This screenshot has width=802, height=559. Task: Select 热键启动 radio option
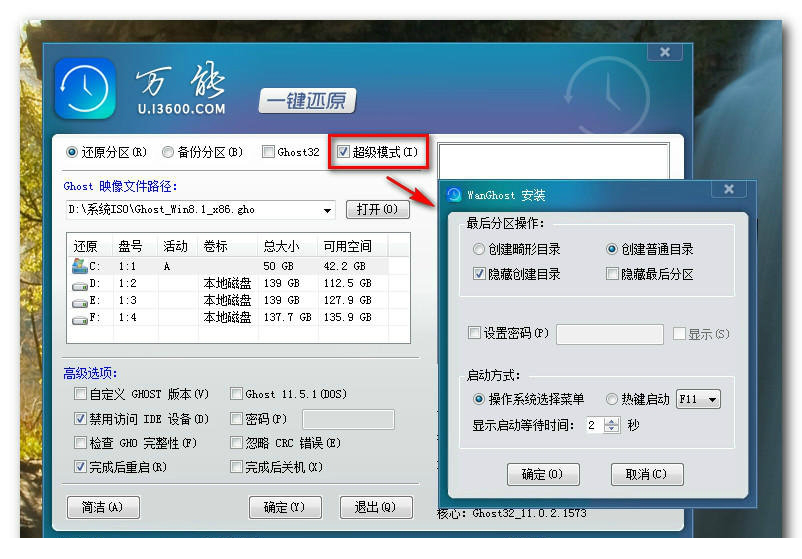(611, 399)
